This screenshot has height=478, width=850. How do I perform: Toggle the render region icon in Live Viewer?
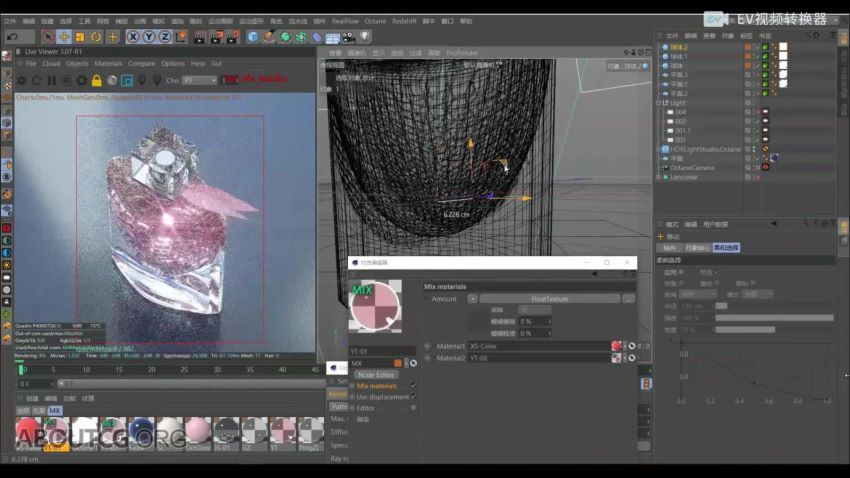tap(127, 80)
